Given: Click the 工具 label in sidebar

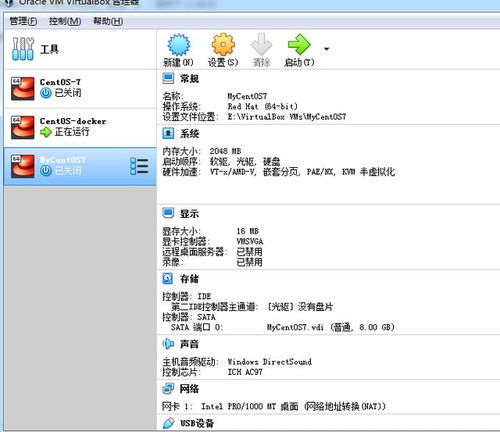Looking at the screenshot, I should [49, 49].
